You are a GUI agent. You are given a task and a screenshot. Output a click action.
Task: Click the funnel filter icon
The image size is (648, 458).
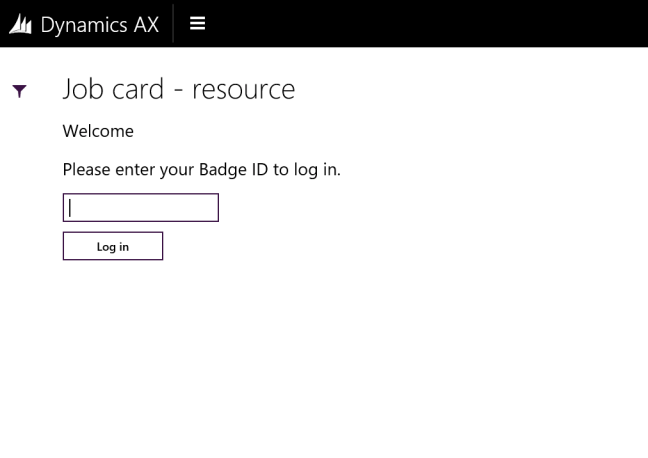click(x=19, y=91)
